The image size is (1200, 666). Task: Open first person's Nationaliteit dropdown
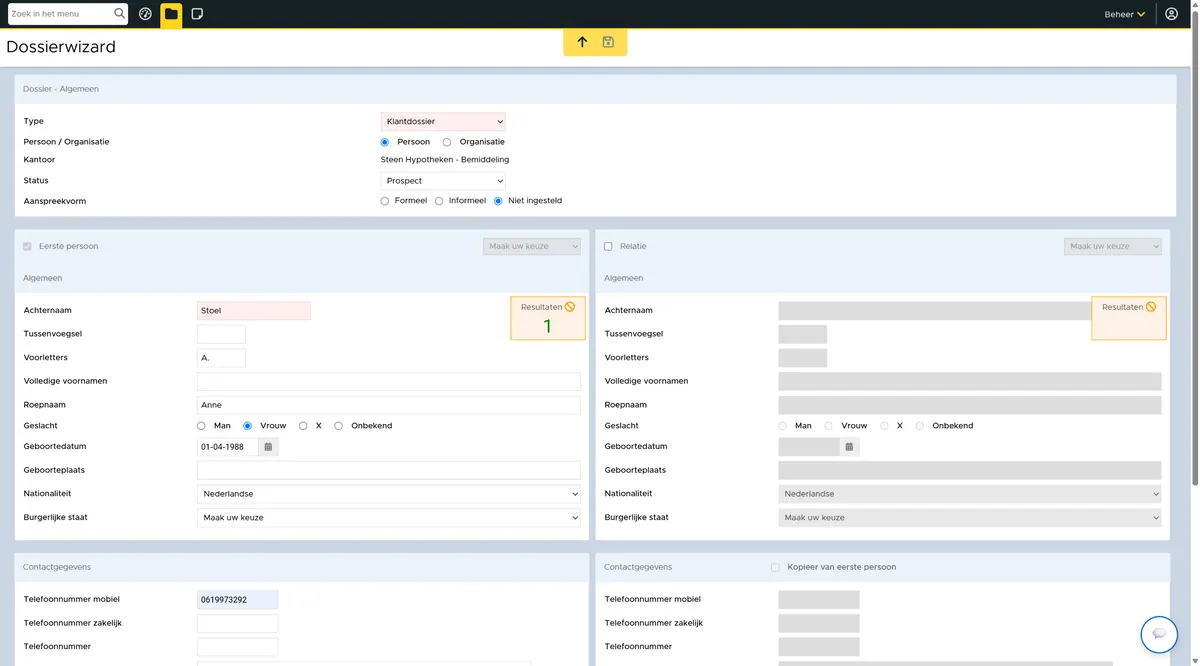point(389,494)
